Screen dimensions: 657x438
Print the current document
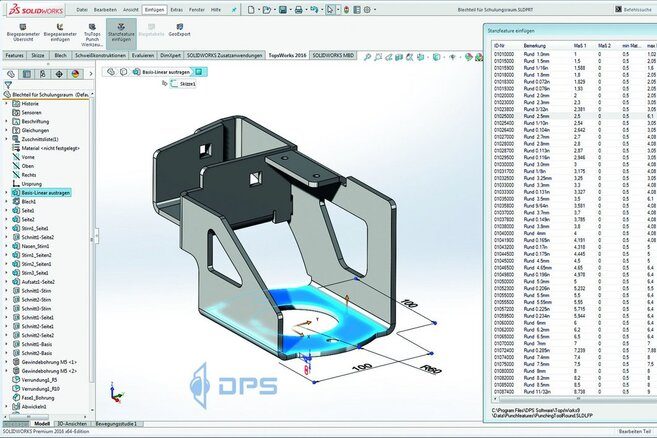point(298,9)
